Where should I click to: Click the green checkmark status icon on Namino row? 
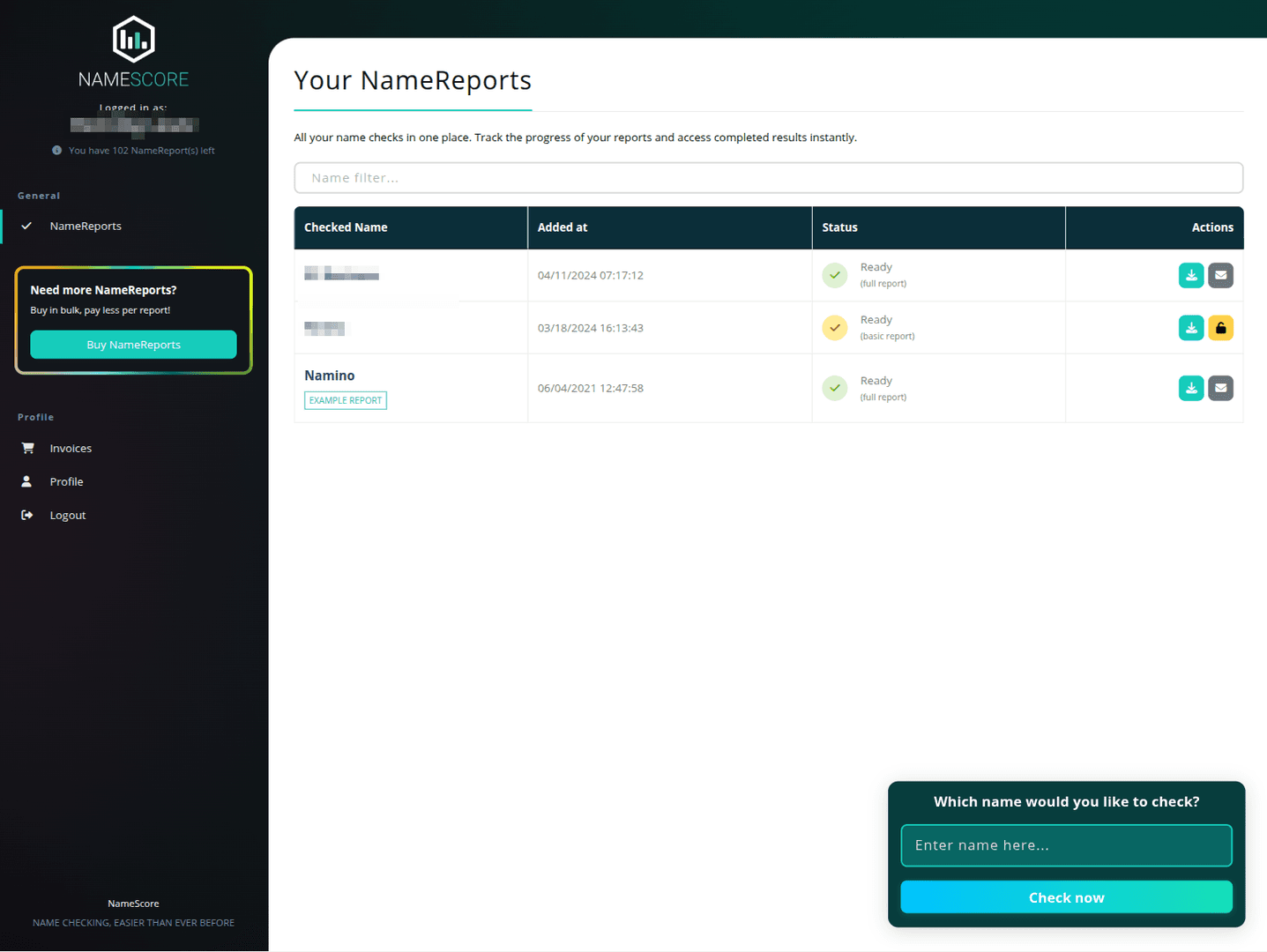click(834, 388)
